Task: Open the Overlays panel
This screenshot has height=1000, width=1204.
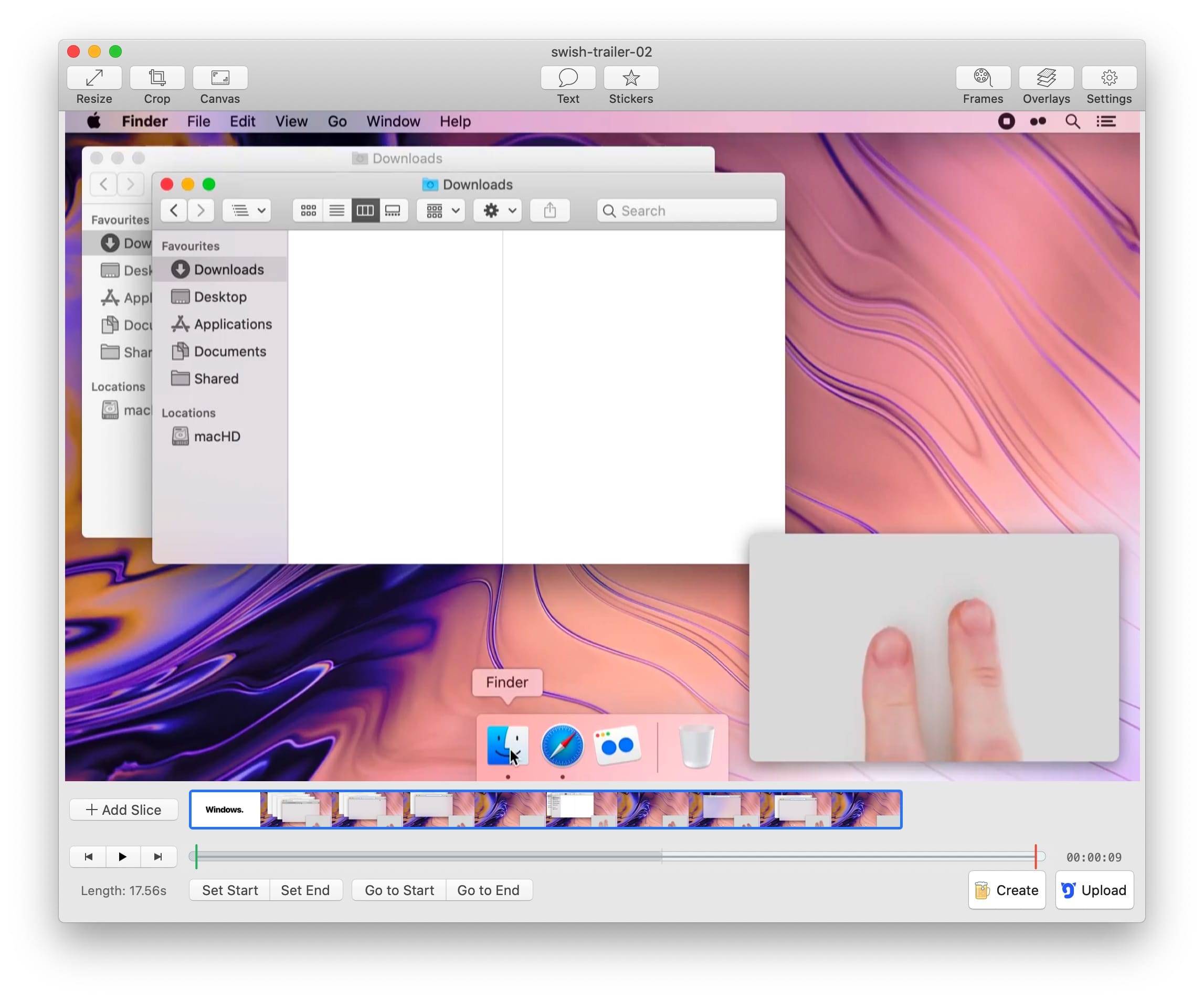Action: click(1046, 78)
